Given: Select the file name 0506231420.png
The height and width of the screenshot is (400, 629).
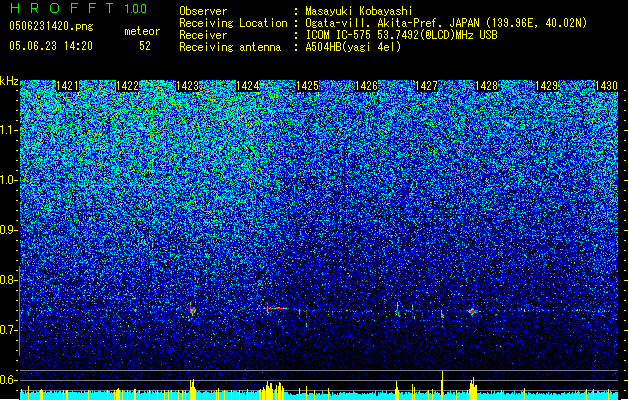Looking at the screenshot, I should [x=51, y=26].
